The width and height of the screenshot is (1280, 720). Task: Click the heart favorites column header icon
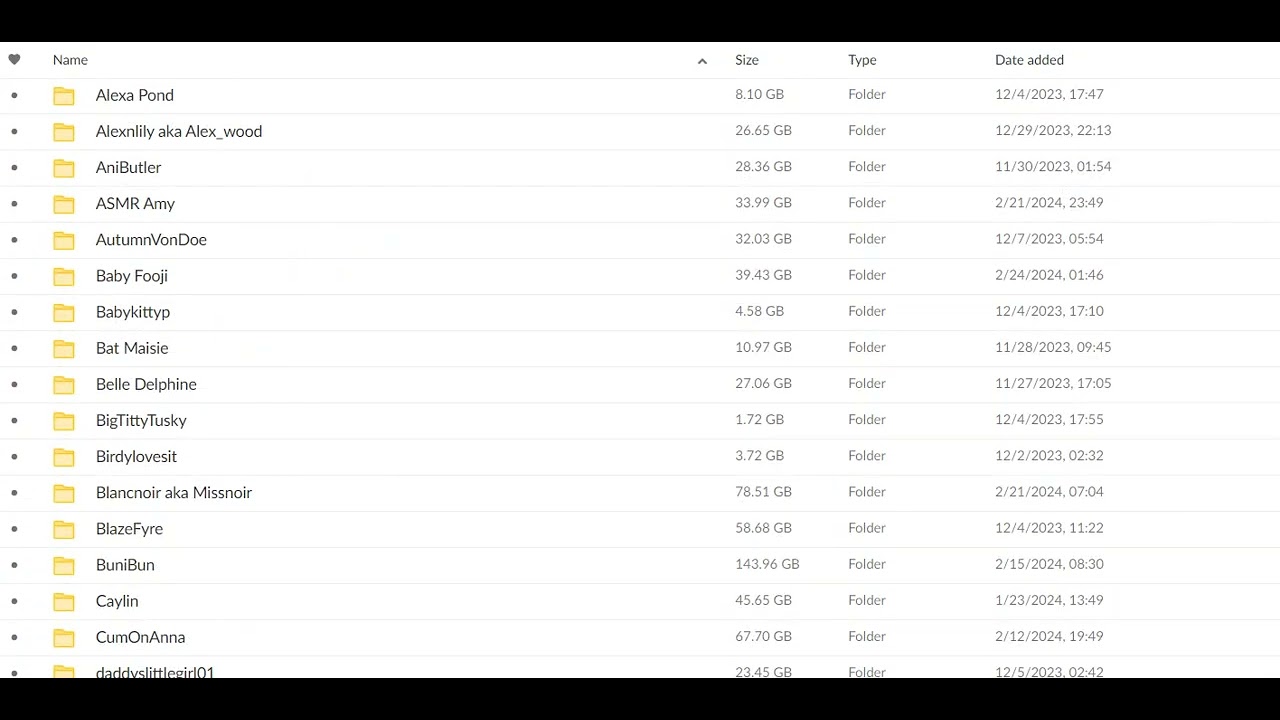coord(14,60)
